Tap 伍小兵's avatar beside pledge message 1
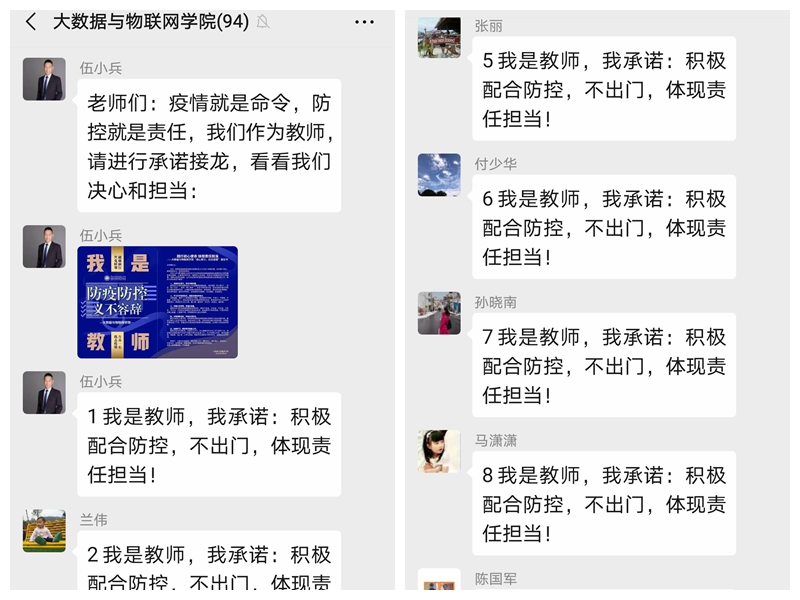 click(x=44, y=392)
